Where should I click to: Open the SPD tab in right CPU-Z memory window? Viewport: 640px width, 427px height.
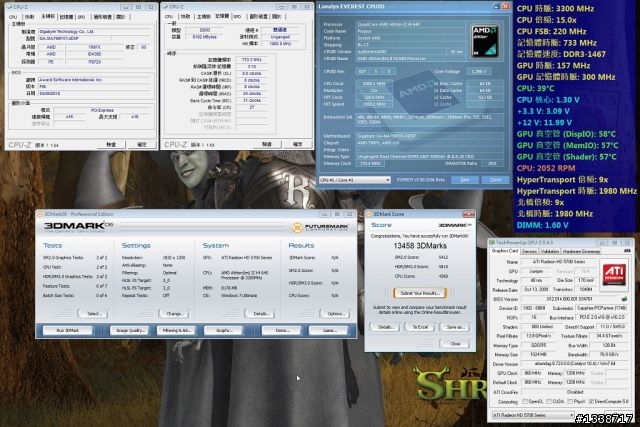(x=238, y=17)
